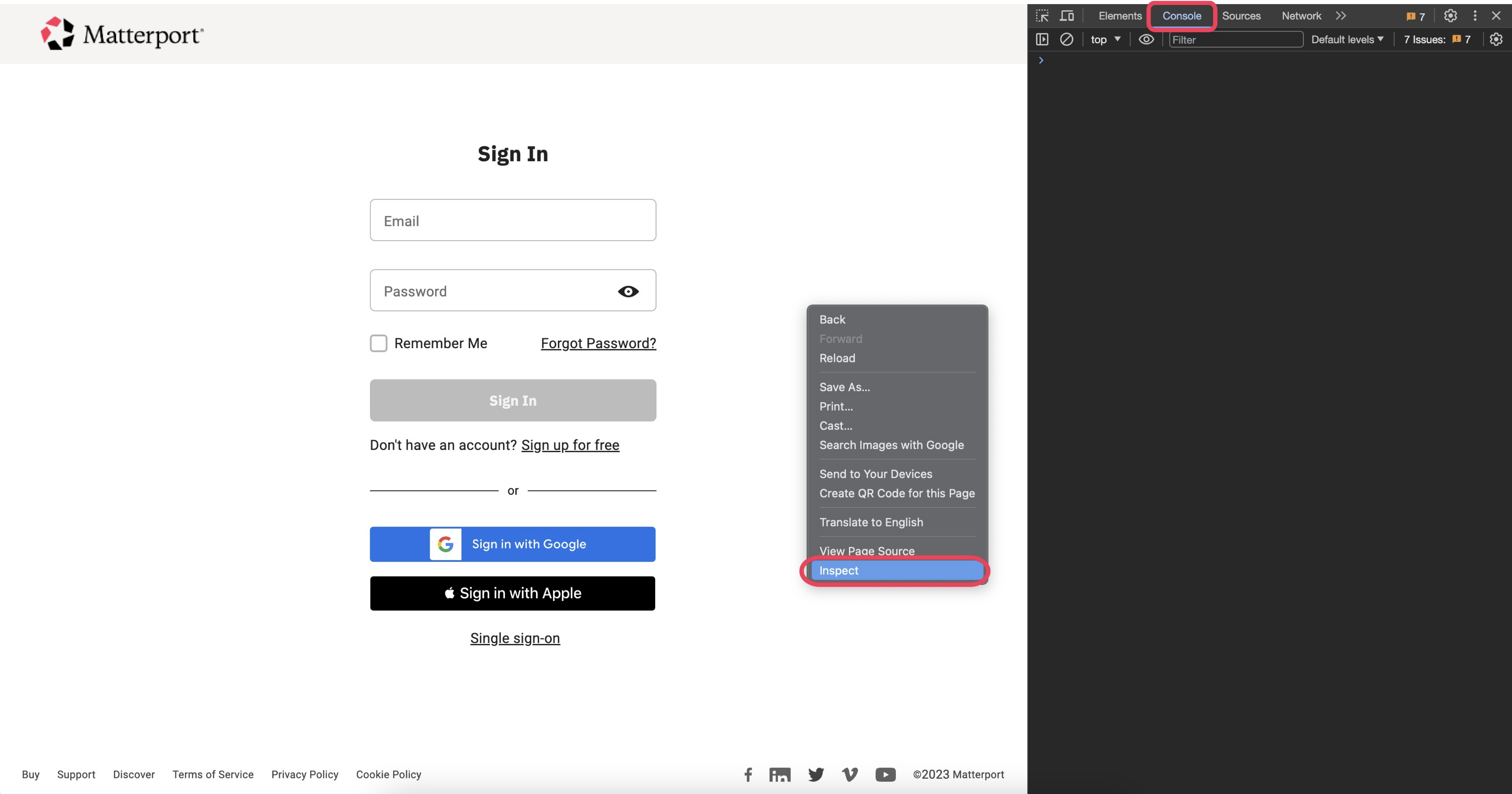Check the Remember Me checkbox

[378, 343]
